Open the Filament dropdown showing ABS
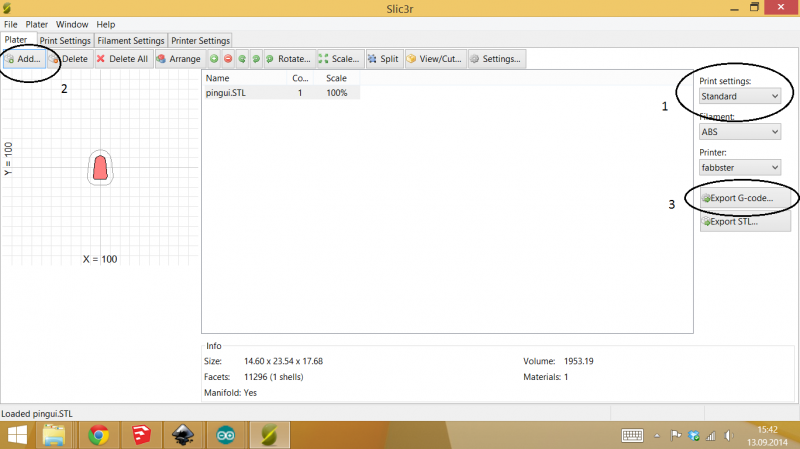The height and width of the screenshot is (449, 800). [739, 131]
